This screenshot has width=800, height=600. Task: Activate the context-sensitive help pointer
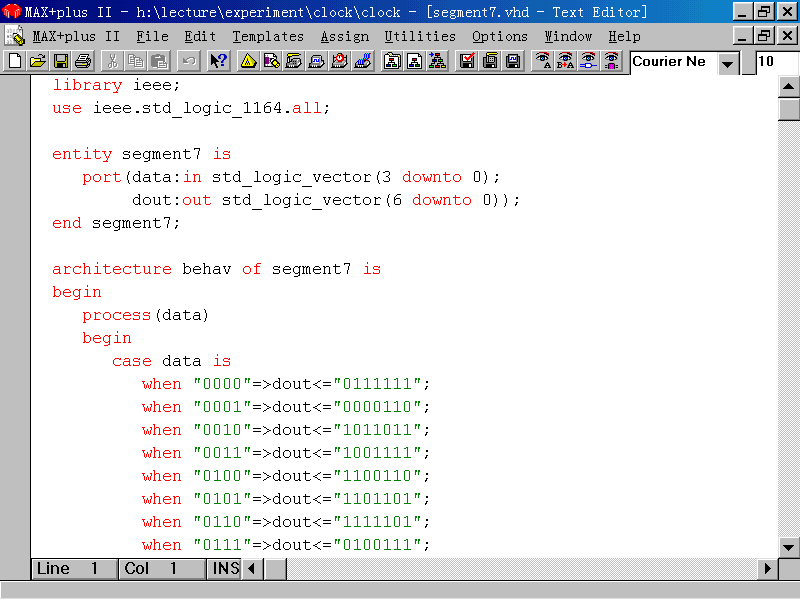tap(219, 62)
